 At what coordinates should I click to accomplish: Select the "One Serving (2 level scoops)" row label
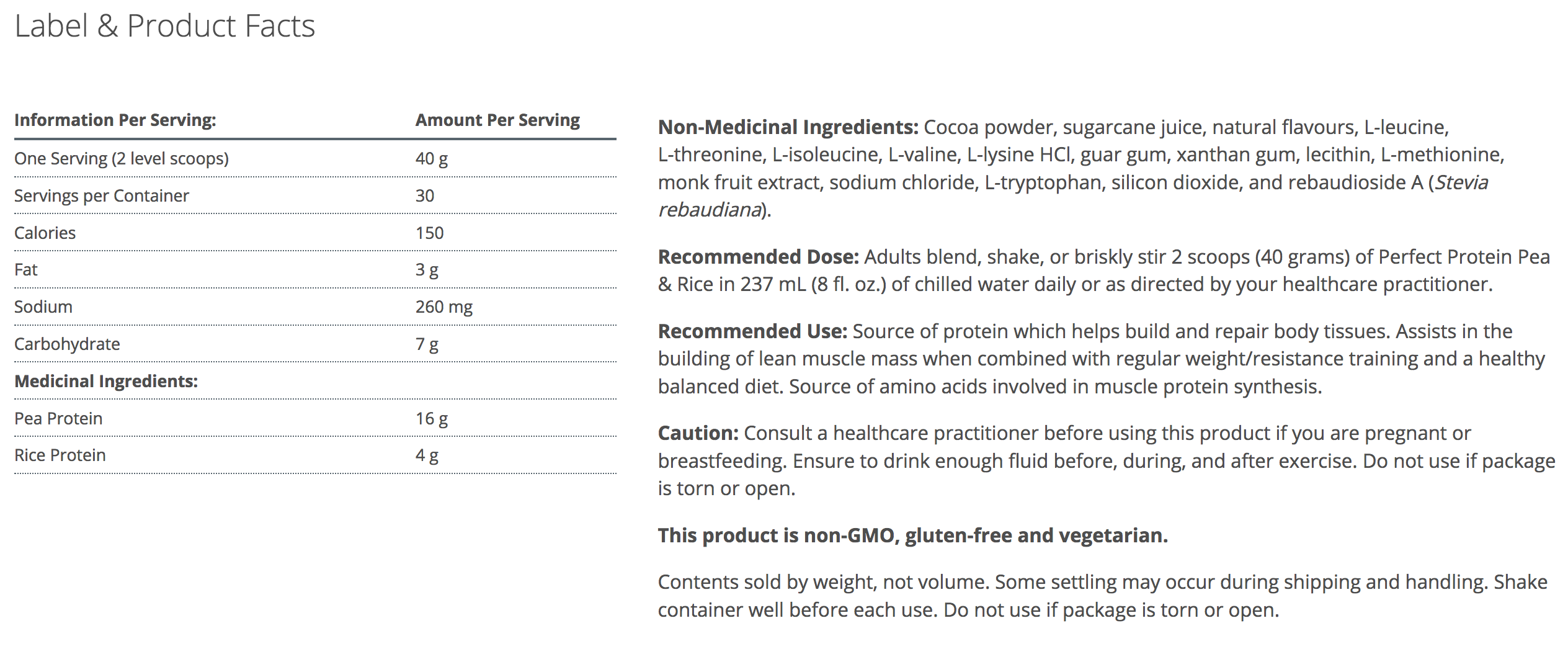121,158
